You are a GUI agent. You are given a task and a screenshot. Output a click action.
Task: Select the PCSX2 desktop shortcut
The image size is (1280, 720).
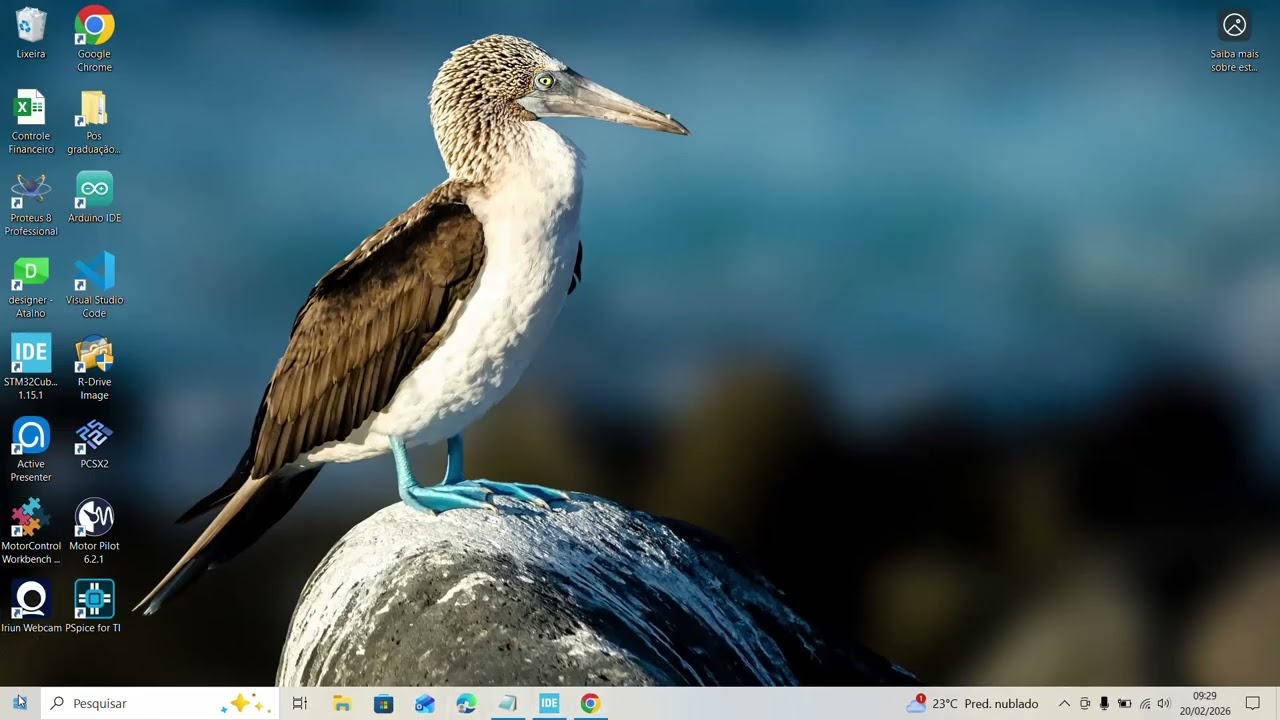94,443
